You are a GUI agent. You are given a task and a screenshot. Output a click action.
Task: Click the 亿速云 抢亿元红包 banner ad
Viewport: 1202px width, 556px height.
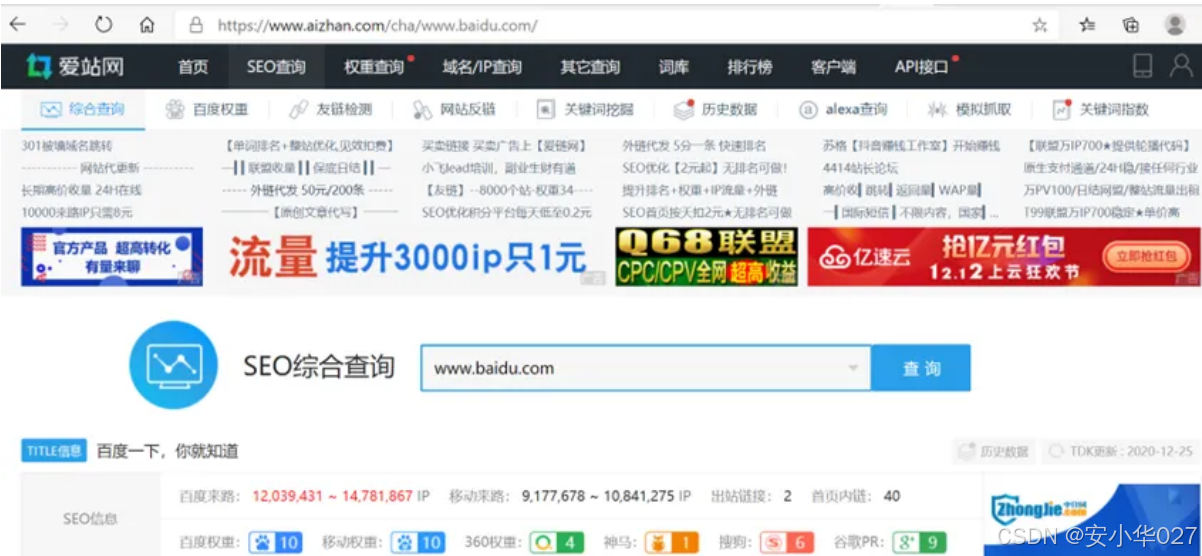tap(1004, 257)
